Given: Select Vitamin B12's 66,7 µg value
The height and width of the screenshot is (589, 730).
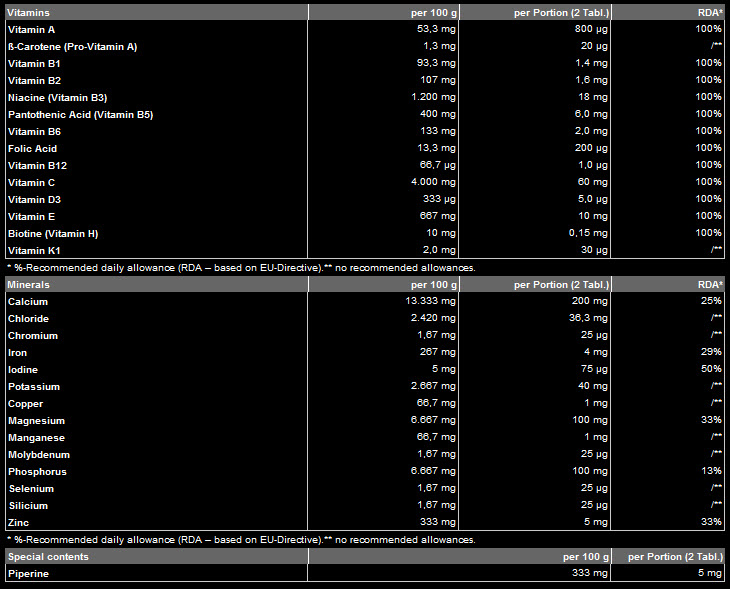Looking at the screenshot, I should tap(438, 165).
